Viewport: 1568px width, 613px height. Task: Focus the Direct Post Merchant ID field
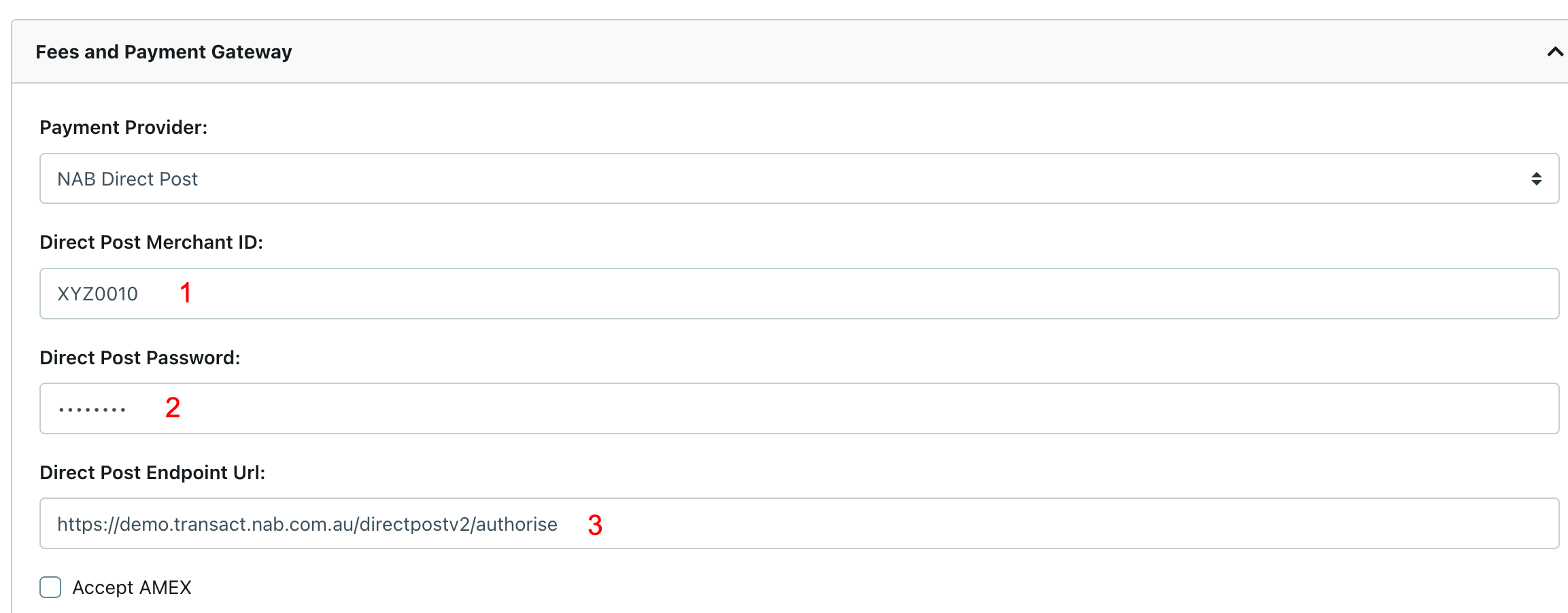pyautogui.click(x=798, y=294)
